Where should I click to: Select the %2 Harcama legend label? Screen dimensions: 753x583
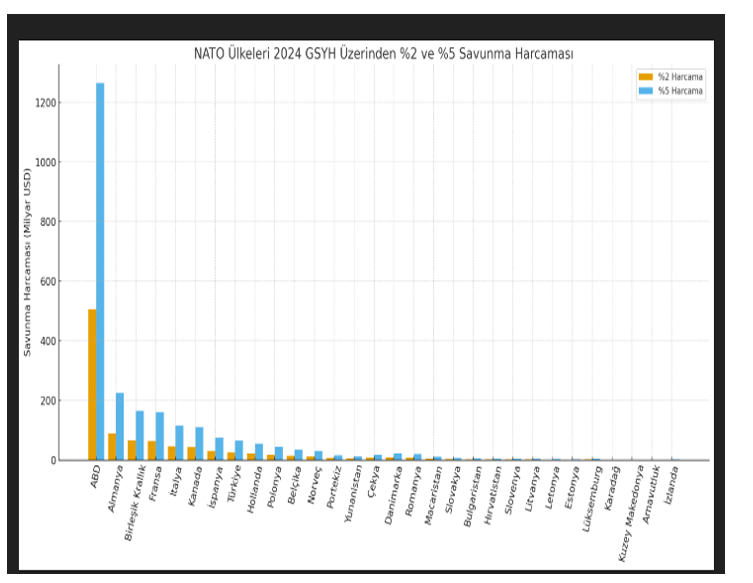click(x=680, y=77)
